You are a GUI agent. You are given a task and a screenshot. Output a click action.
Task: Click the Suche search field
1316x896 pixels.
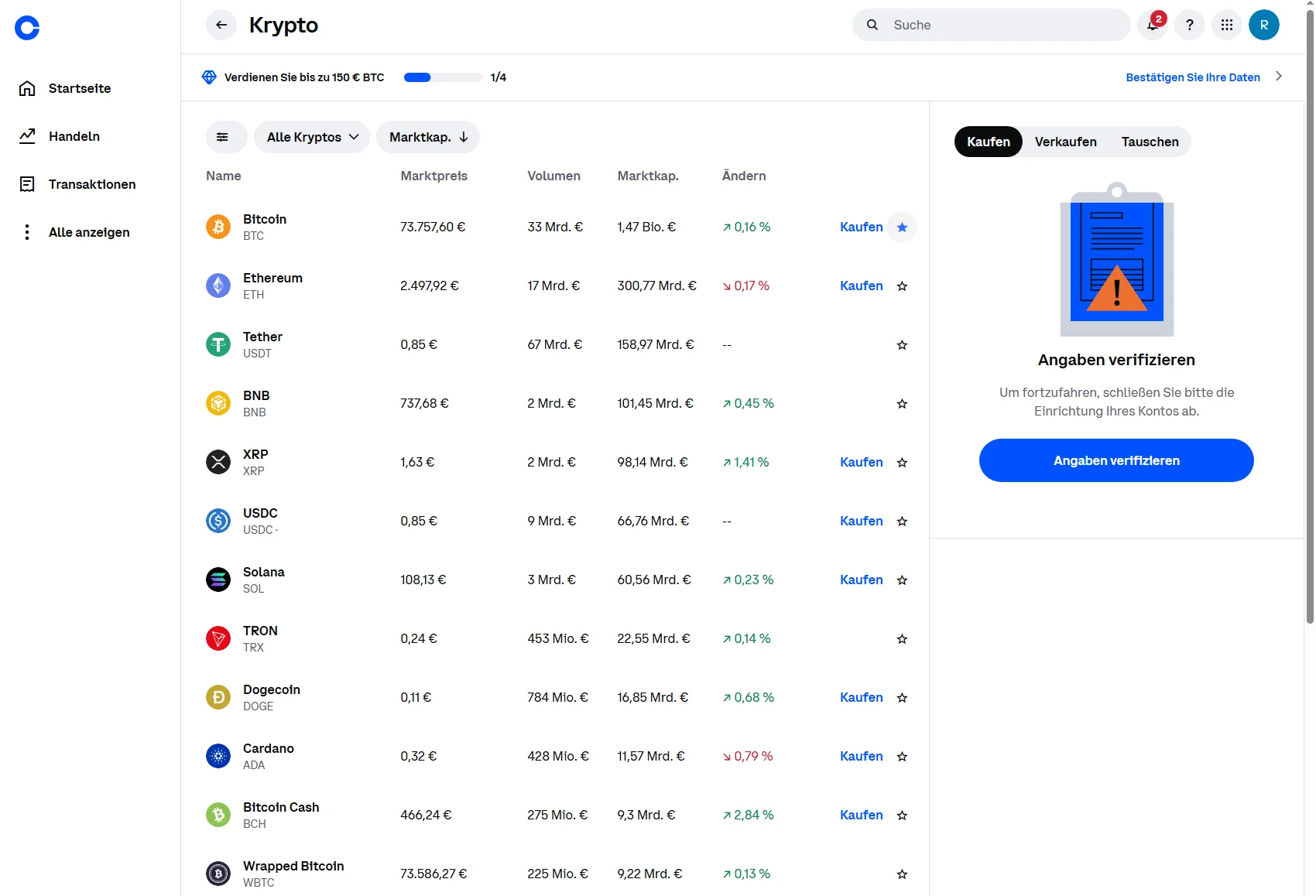[992, 25]
